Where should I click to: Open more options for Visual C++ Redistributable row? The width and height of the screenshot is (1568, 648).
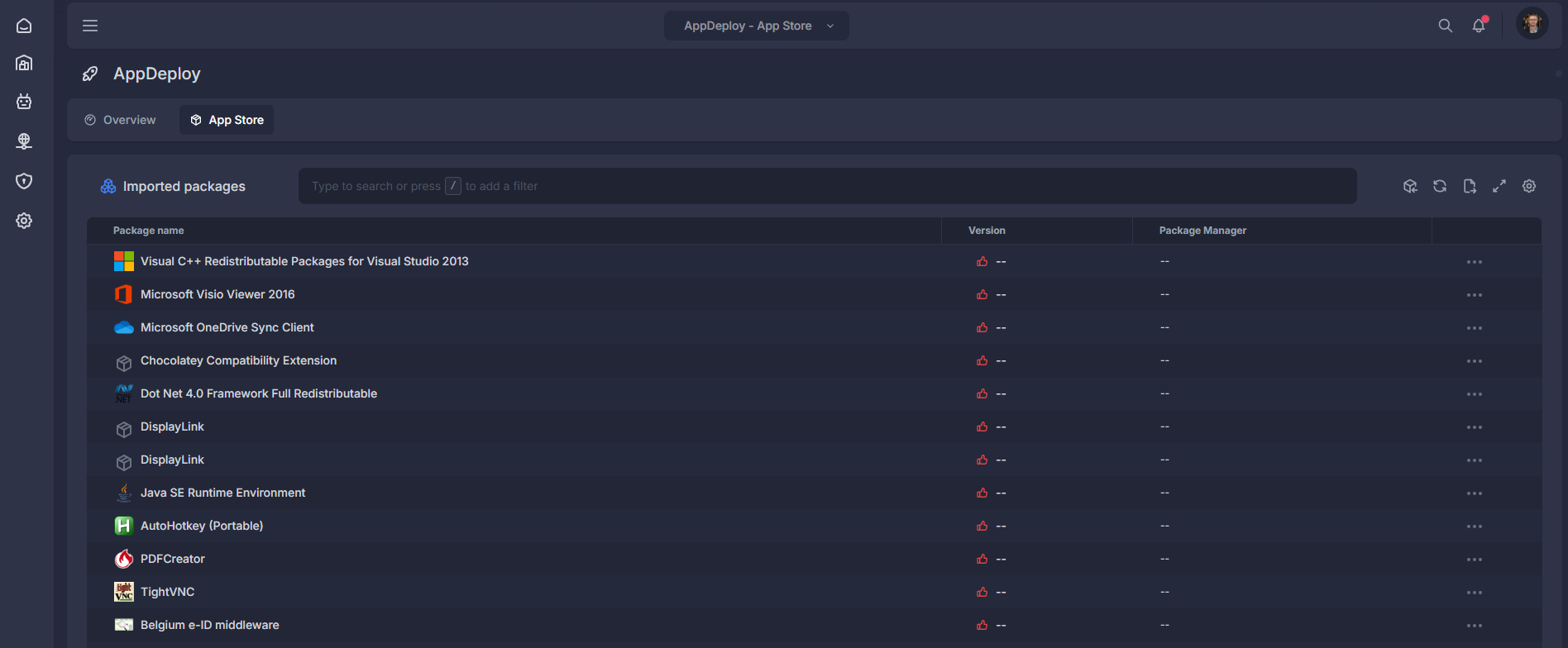[1474, 262]
